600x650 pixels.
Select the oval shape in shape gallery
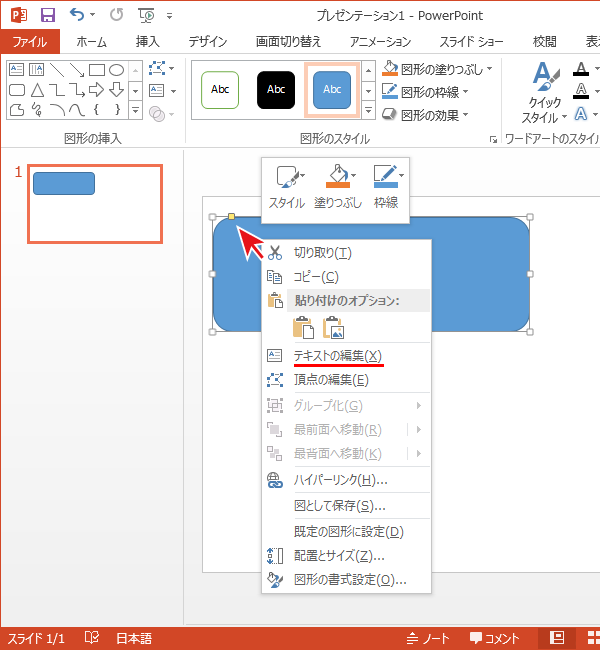(117, 70)
